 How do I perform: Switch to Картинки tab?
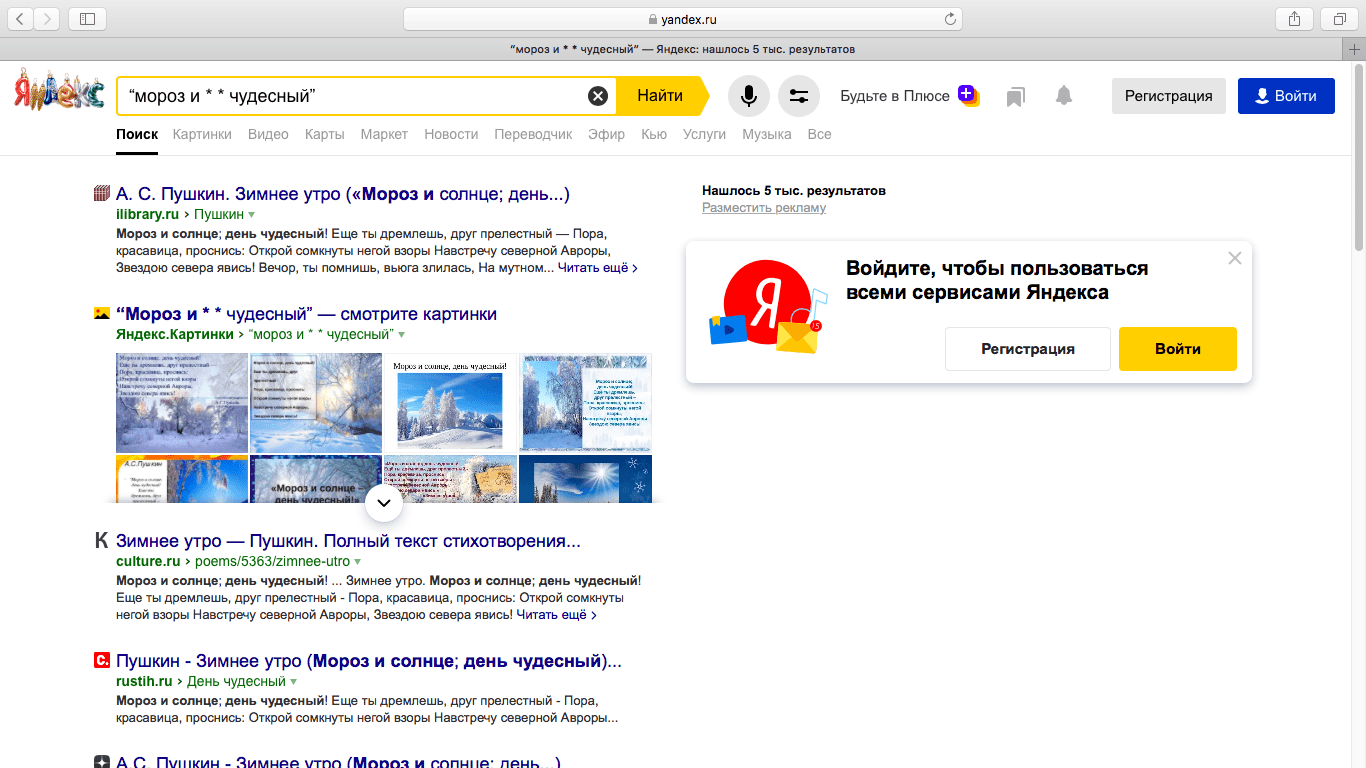202,134
